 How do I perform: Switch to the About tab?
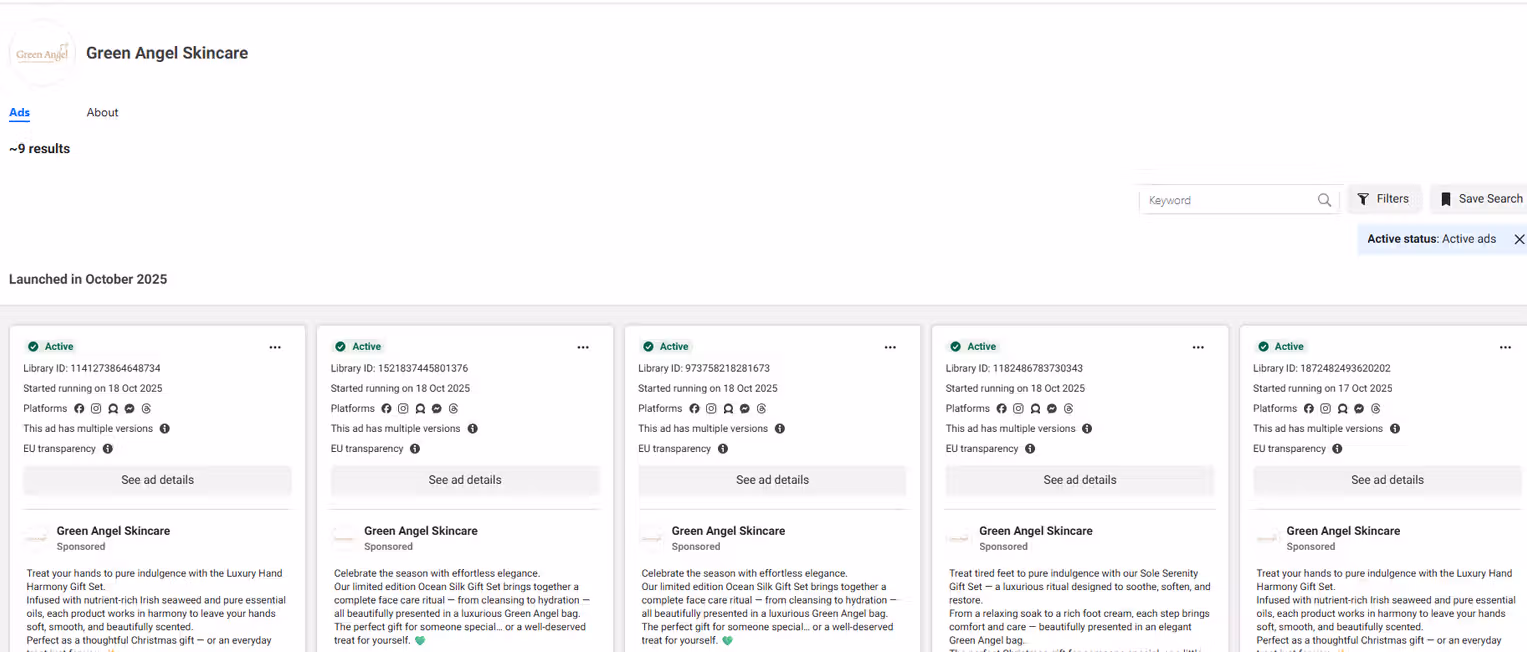(102, 113)
